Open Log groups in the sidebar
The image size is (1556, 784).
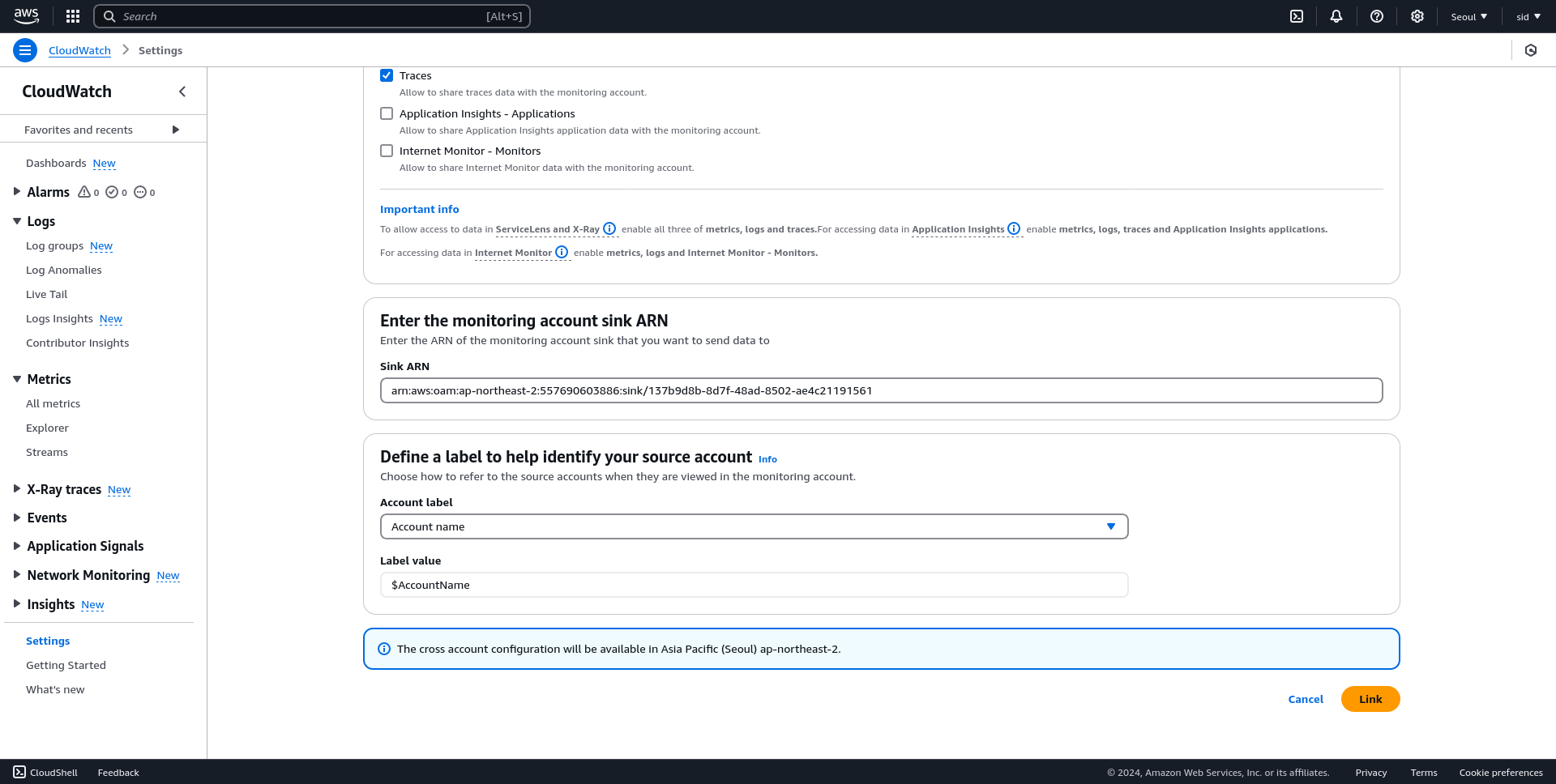[54, 245]
